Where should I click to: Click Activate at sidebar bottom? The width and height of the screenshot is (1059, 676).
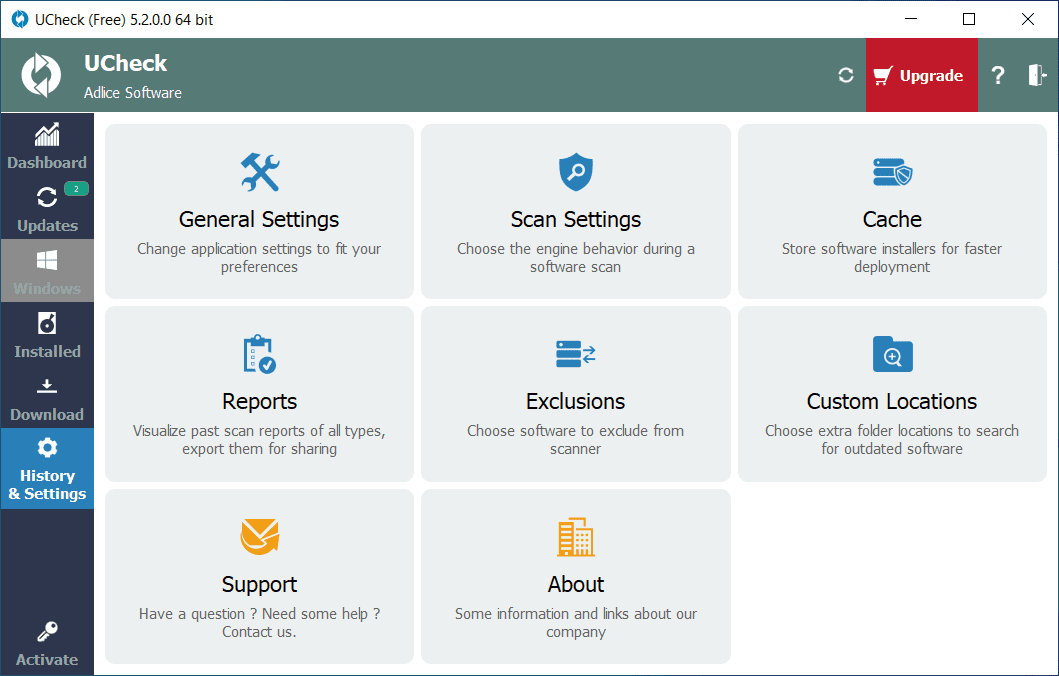click(47, 643)
